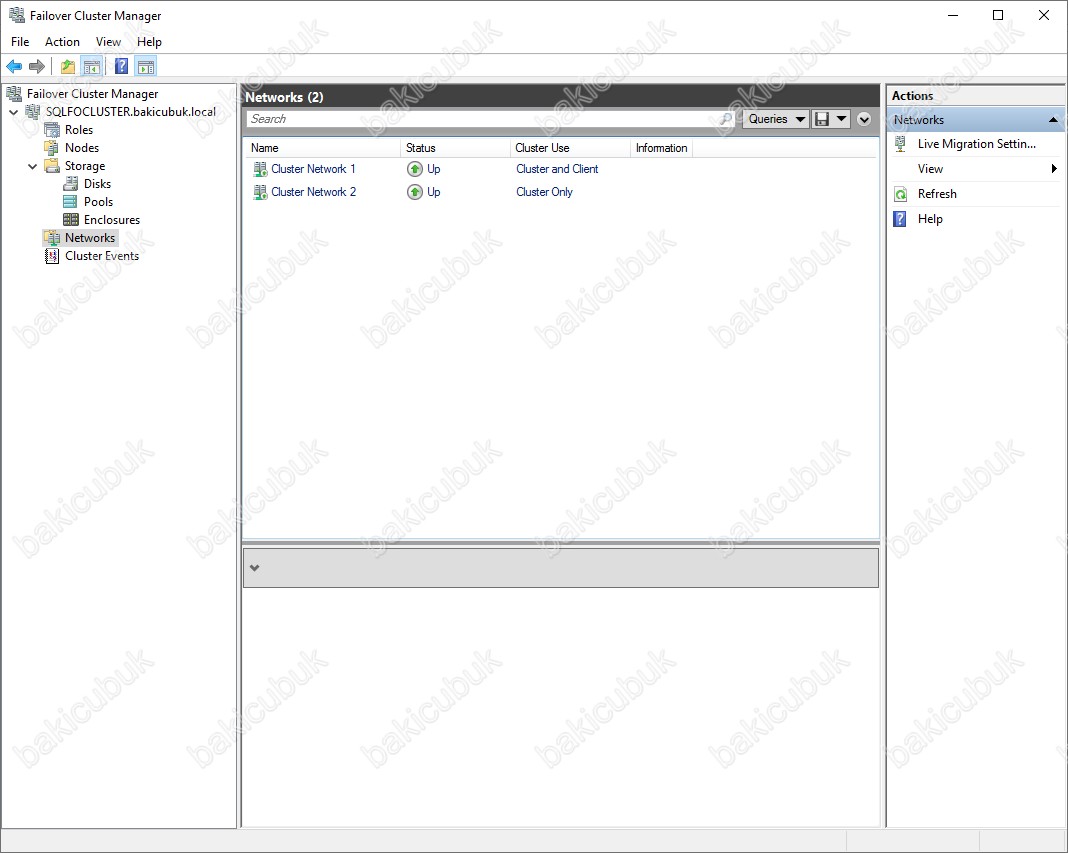Open the View menu in menu bar
The width and height of the screenshot is (1068, 853).
[108, 42]
